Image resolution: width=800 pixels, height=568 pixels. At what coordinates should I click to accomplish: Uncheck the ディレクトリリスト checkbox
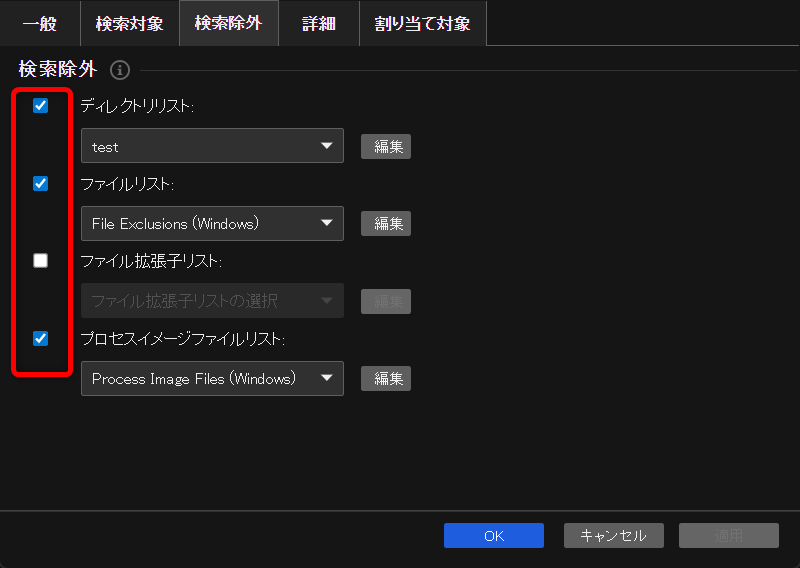(x=40, y=106)
